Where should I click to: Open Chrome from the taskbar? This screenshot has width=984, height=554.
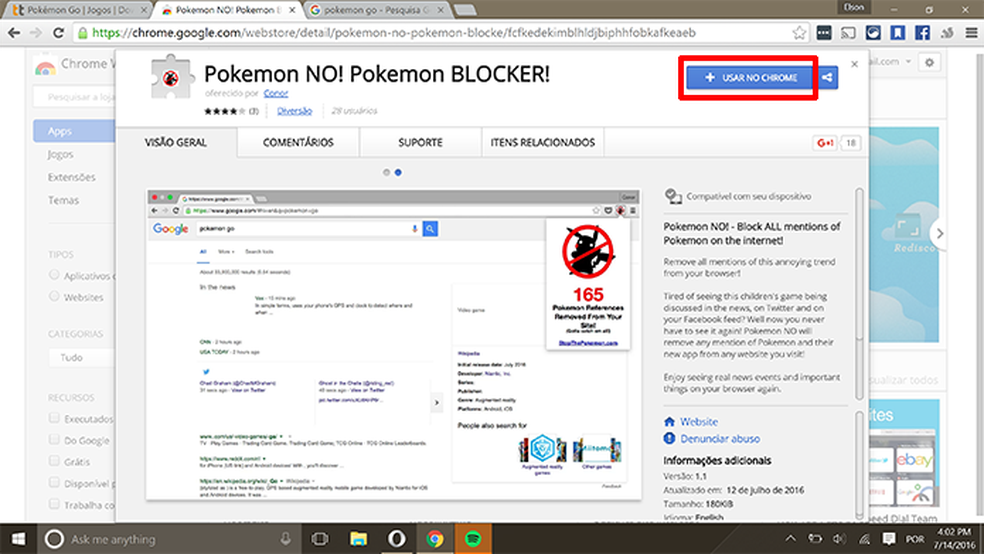click(435, 539)
